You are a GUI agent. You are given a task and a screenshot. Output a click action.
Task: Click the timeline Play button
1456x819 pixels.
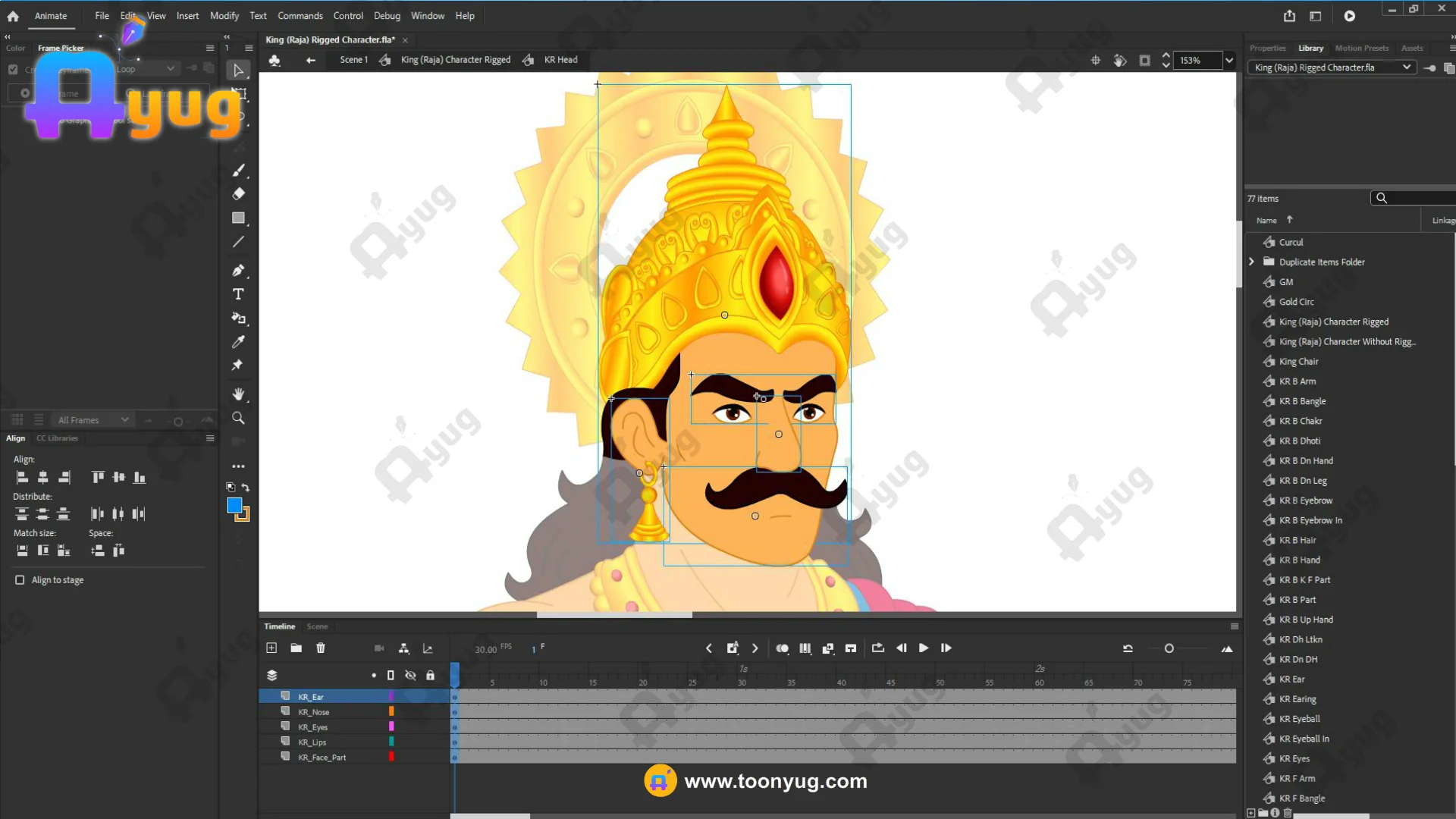(x=923, y=648)
